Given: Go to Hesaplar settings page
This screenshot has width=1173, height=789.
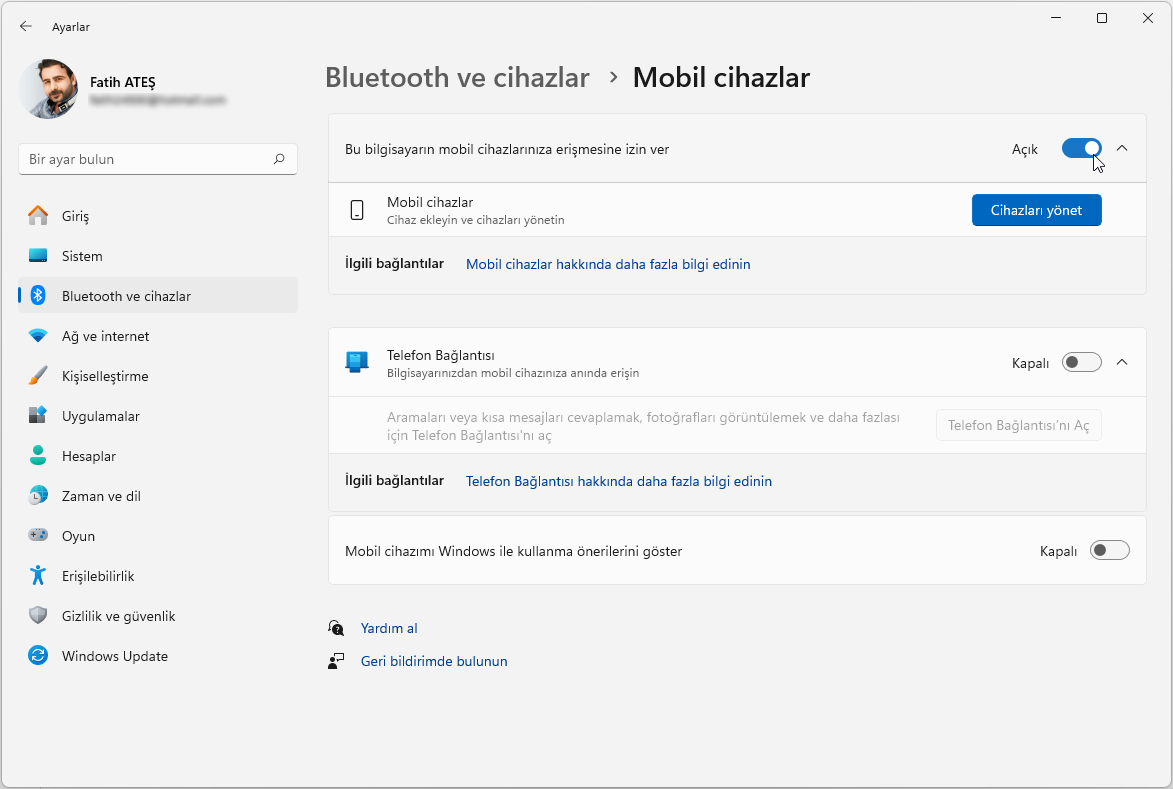Looking at the screenshot, I should click(x=89, y=456).
